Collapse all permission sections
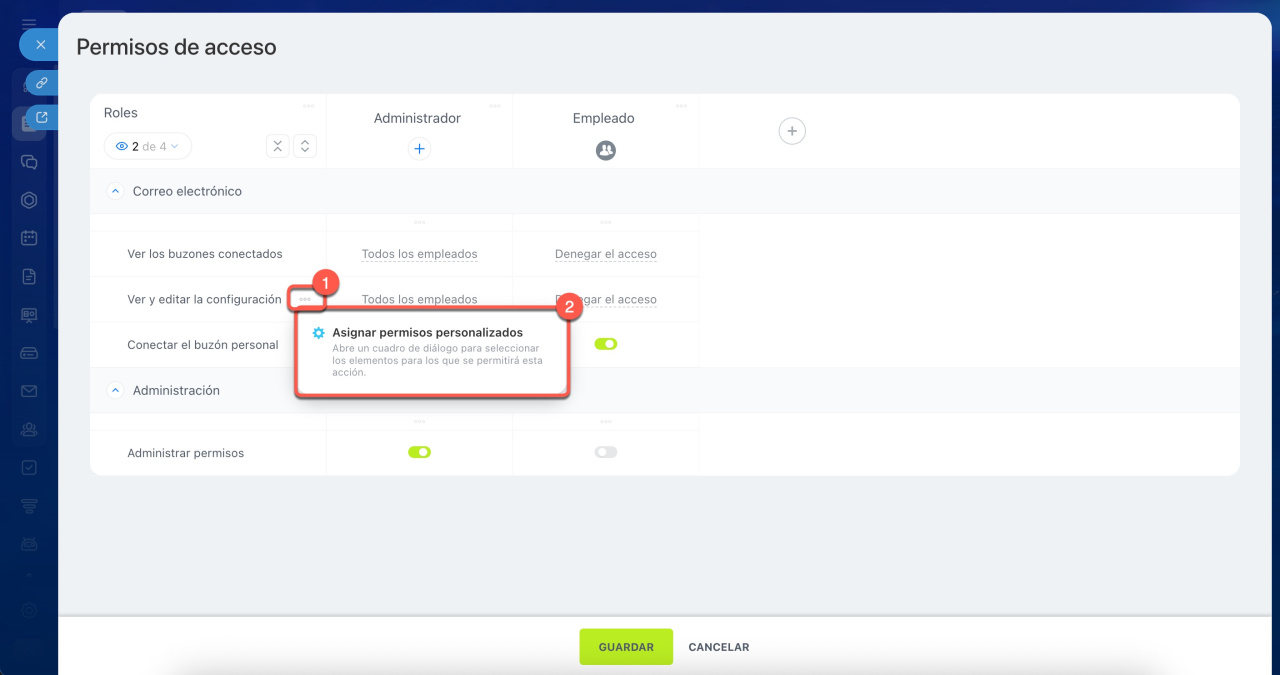Screen dimensions: 1280x675 pos(277,146)
